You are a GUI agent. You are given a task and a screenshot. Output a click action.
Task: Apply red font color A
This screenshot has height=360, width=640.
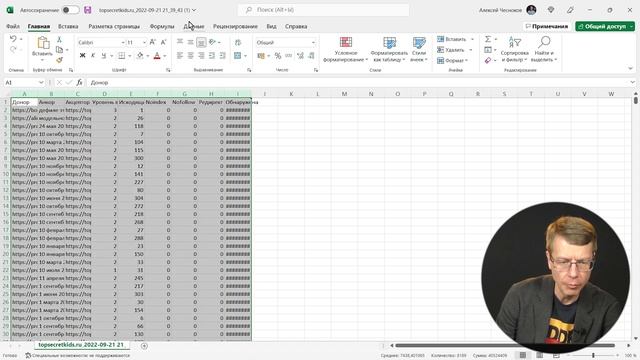[157, 56]
